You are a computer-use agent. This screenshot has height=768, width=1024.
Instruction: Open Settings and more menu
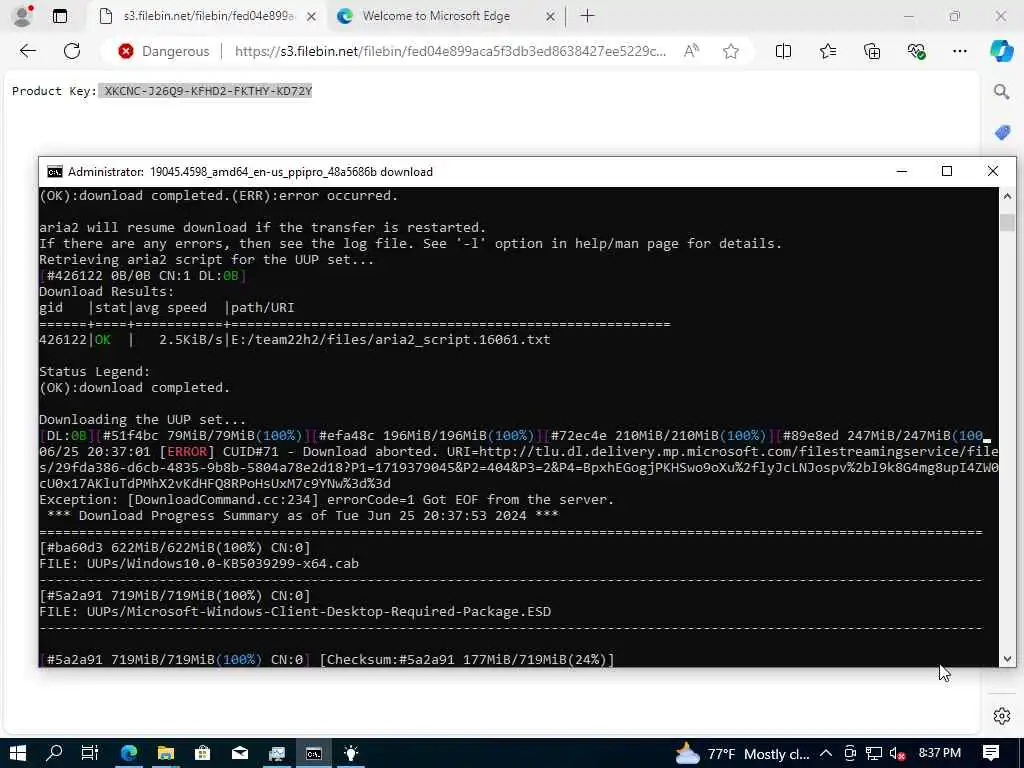[959, 51]
